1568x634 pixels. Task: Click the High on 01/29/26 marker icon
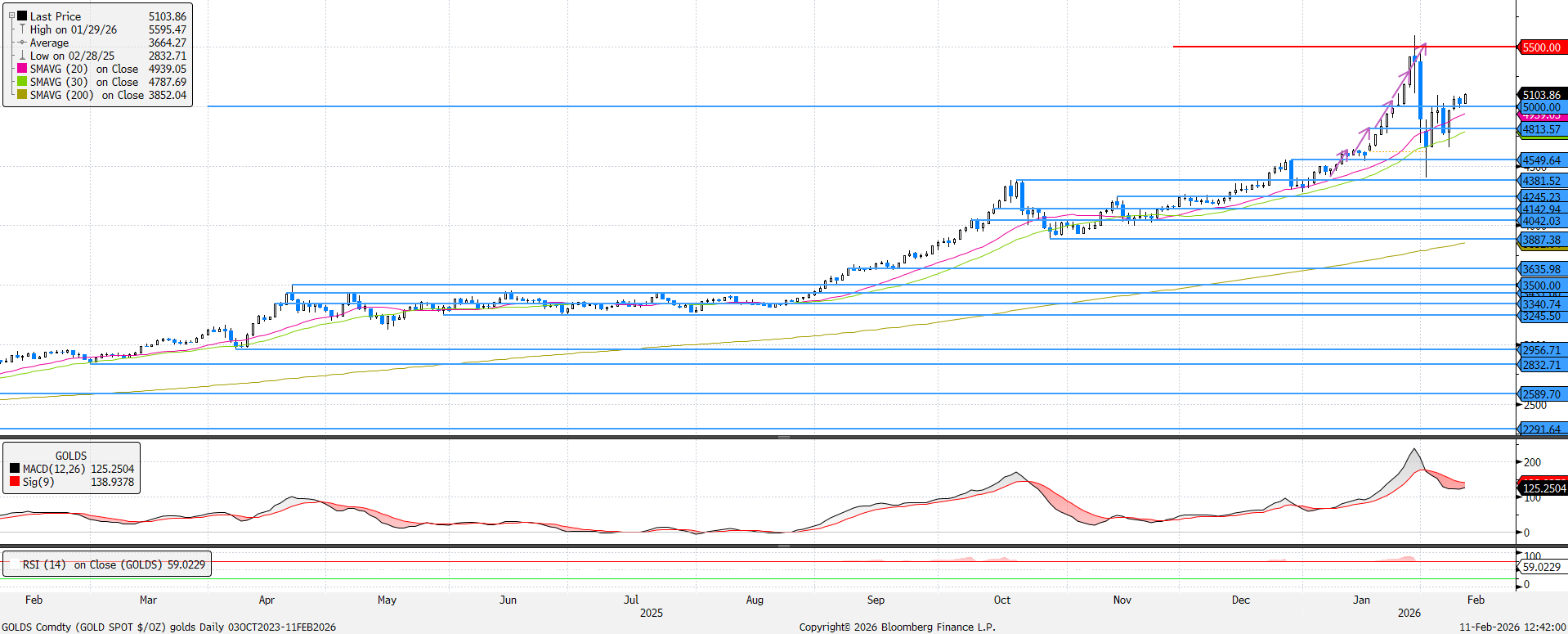pyautogui.click(x=22, y=29)
